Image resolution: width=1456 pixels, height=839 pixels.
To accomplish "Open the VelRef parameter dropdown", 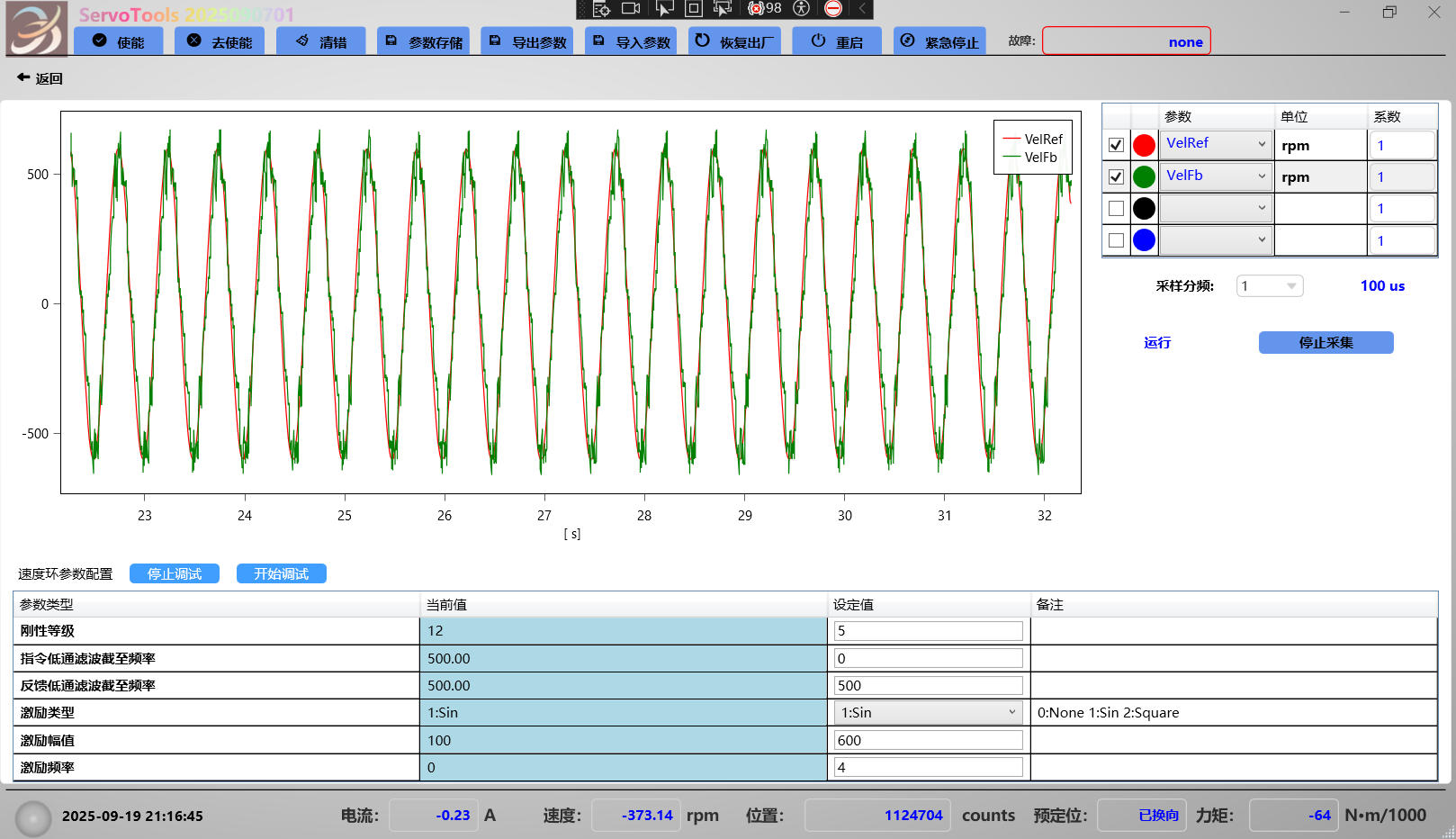I will 1216,144.
